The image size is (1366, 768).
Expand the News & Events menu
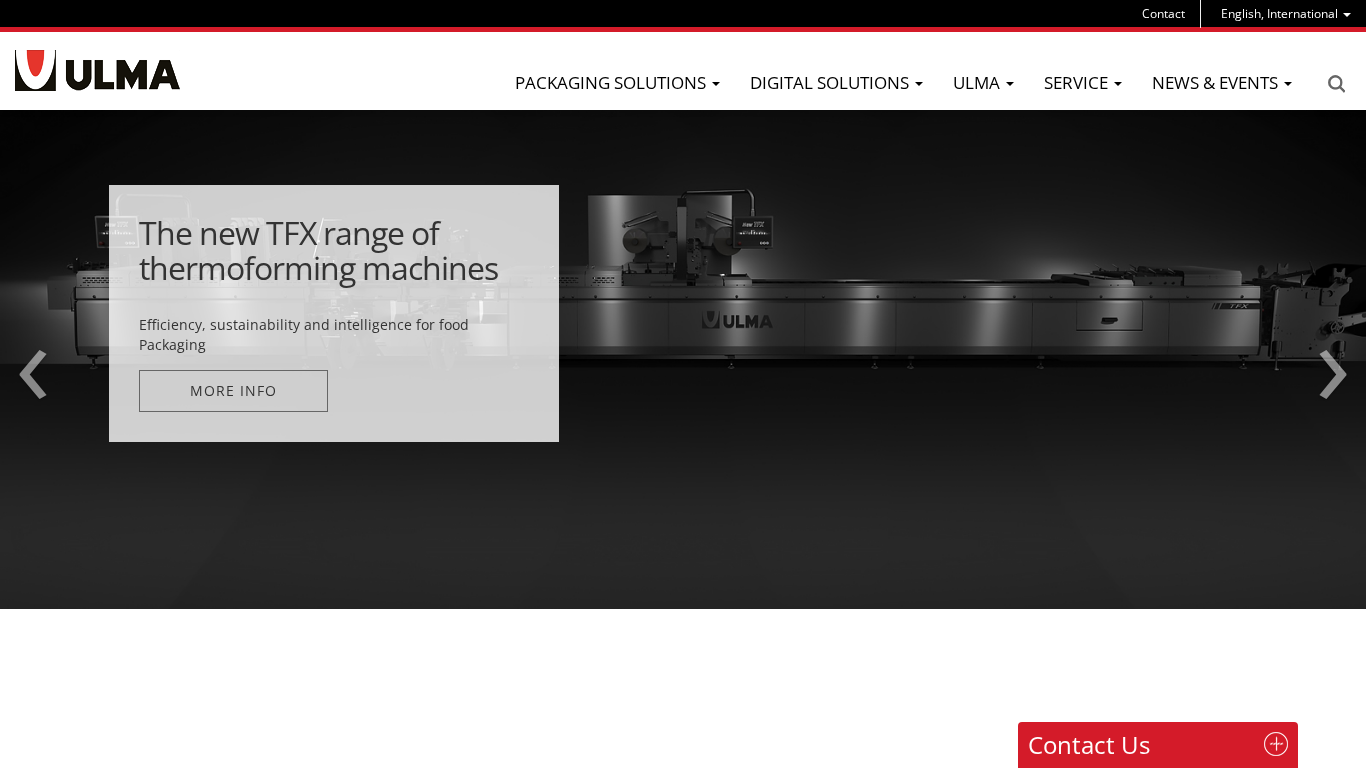coord(1222,83)
